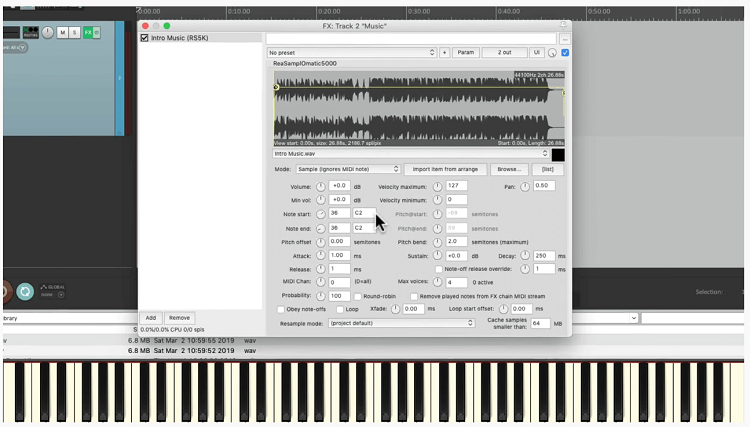Viewport: 750px width, 427px height.
Task: Click the GLOBAL automation icon
Action: (x=44, y=287)
